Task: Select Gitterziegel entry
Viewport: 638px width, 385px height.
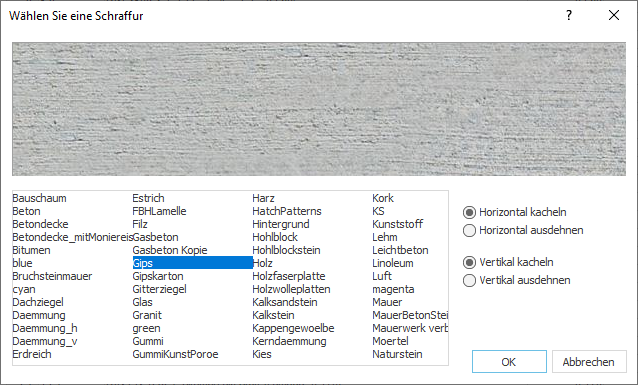Action: [160, 289]
